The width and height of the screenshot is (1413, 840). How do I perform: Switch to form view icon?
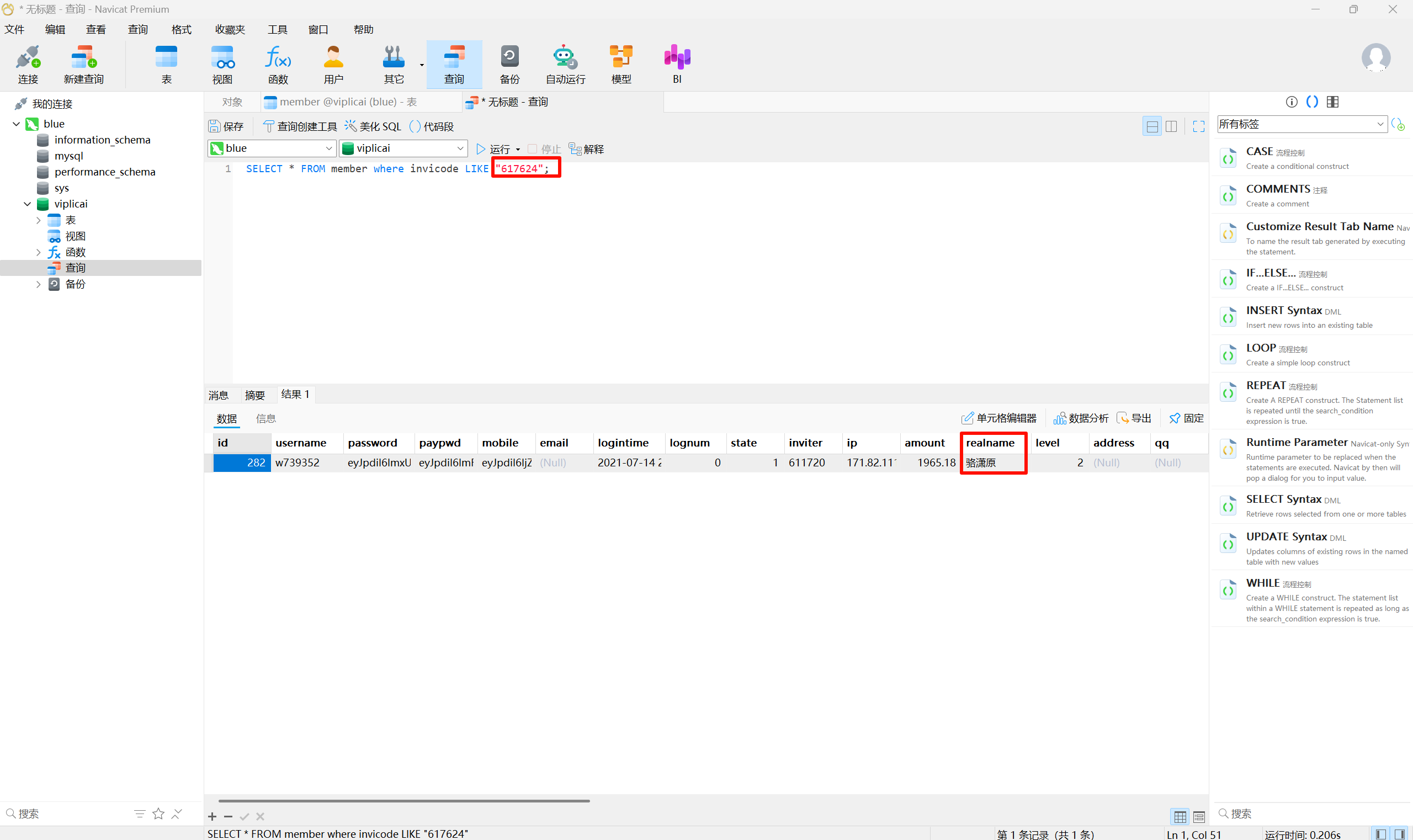coord(1198,817)
